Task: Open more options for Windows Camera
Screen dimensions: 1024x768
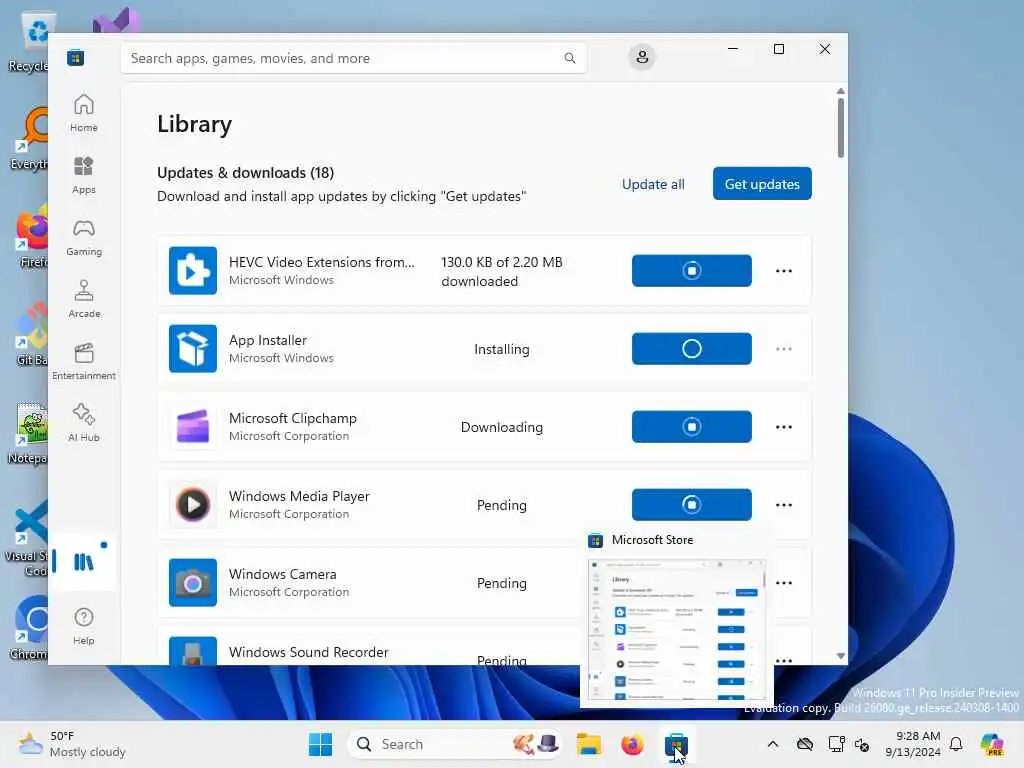Action: point(784,583)
